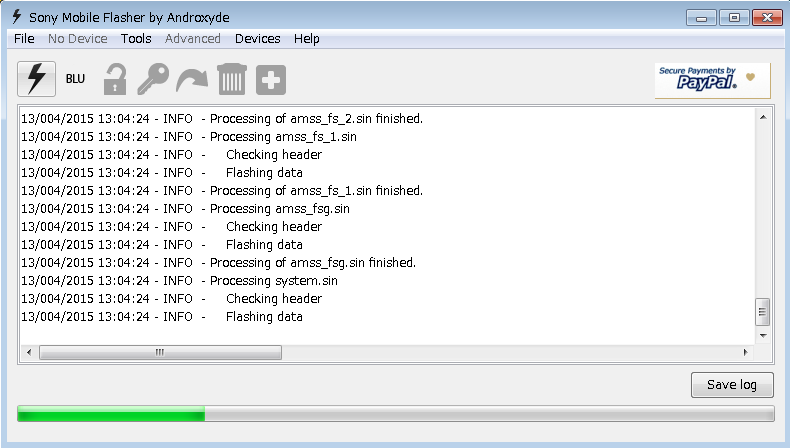This screenshot has width=790, height=448.
Task: Open the Devices menu
Action: pyautogui.click(x=257, y=39)
